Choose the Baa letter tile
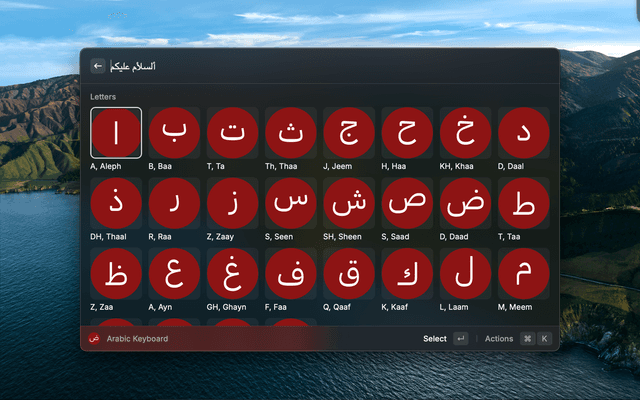 click(x=174, y=132)
